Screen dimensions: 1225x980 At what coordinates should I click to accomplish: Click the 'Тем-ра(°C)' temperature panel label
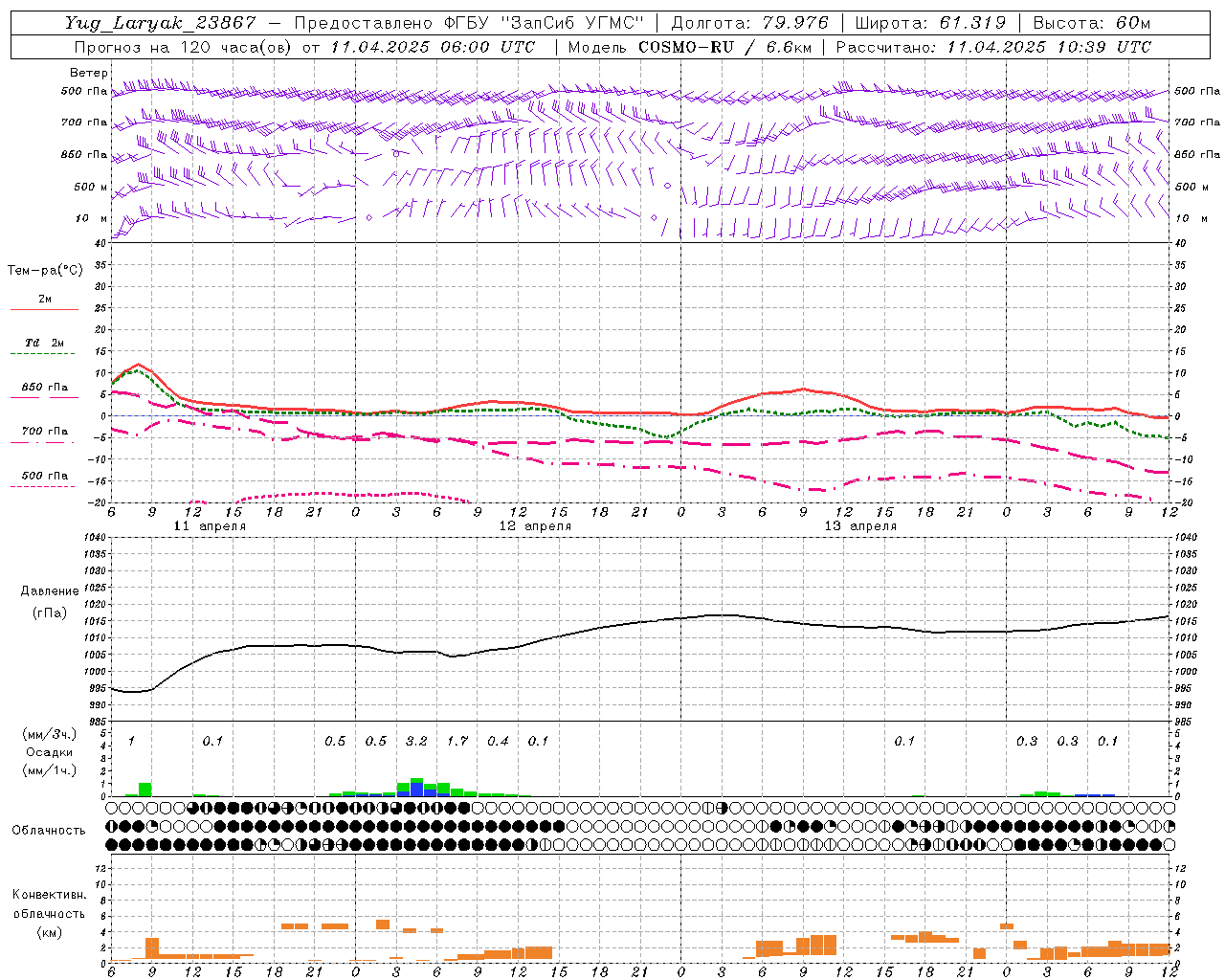[45, 271]
